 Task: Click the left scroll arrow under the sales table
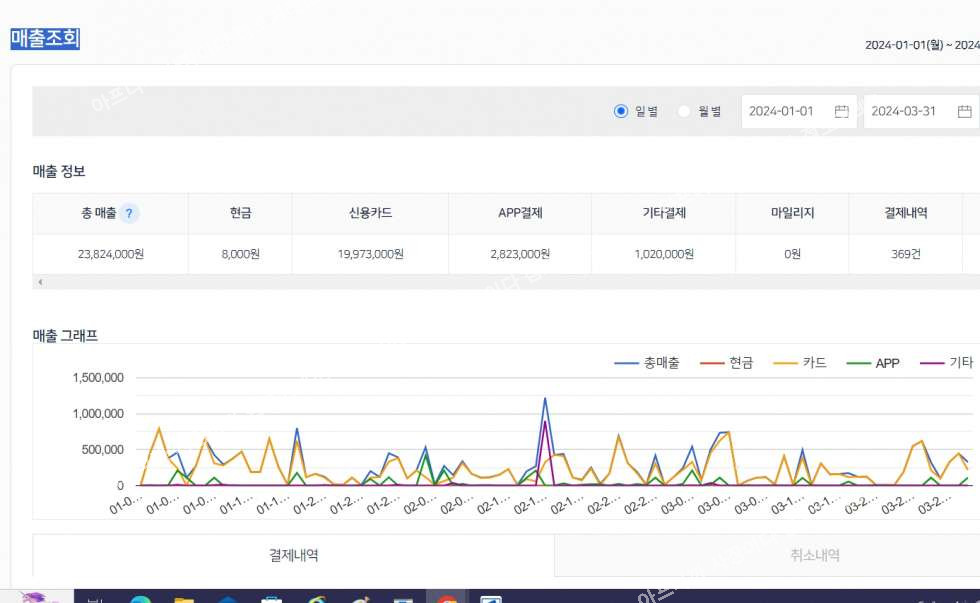click(x=40, y=282)
